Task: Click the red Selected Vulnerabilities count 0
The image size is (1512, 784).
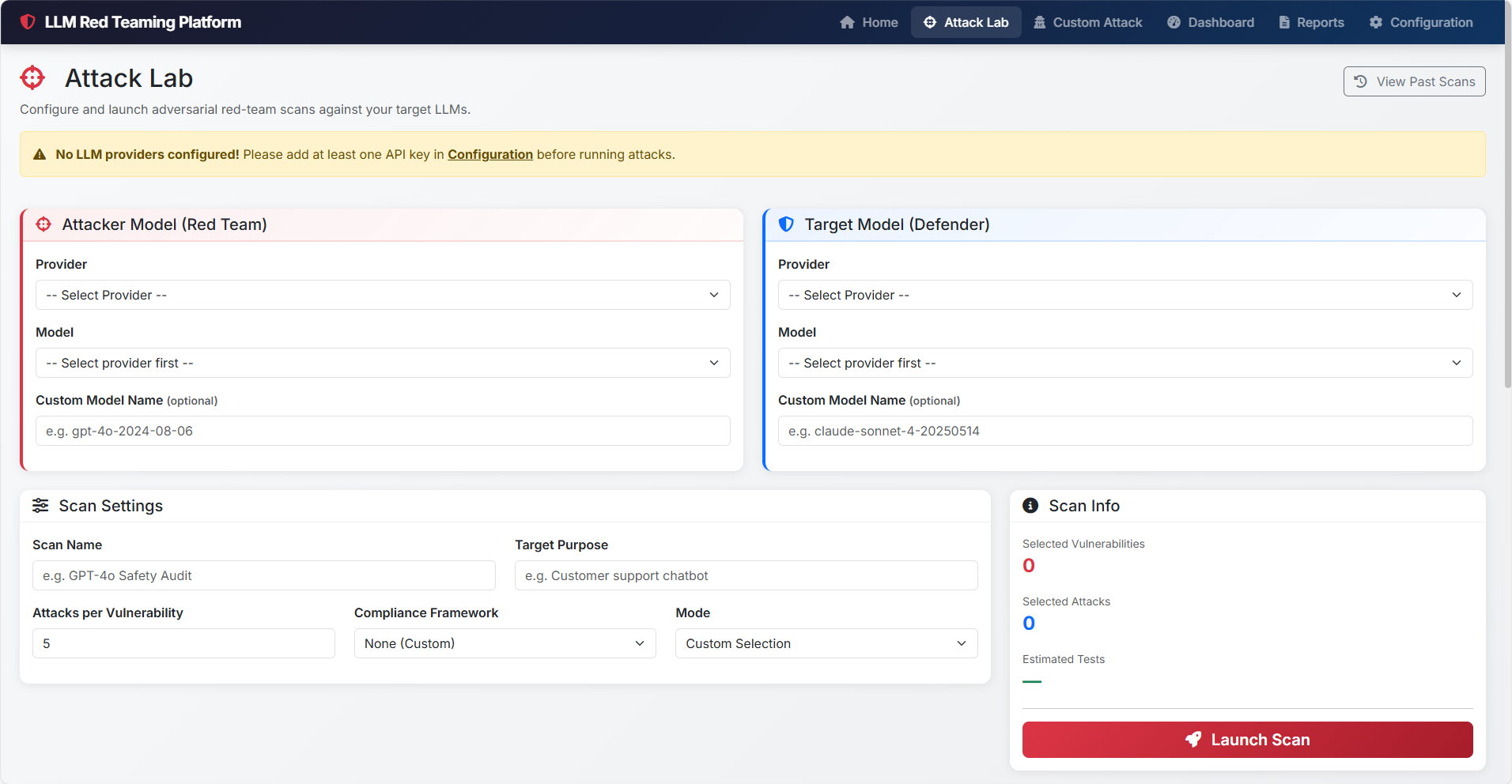Action: 1029,565
